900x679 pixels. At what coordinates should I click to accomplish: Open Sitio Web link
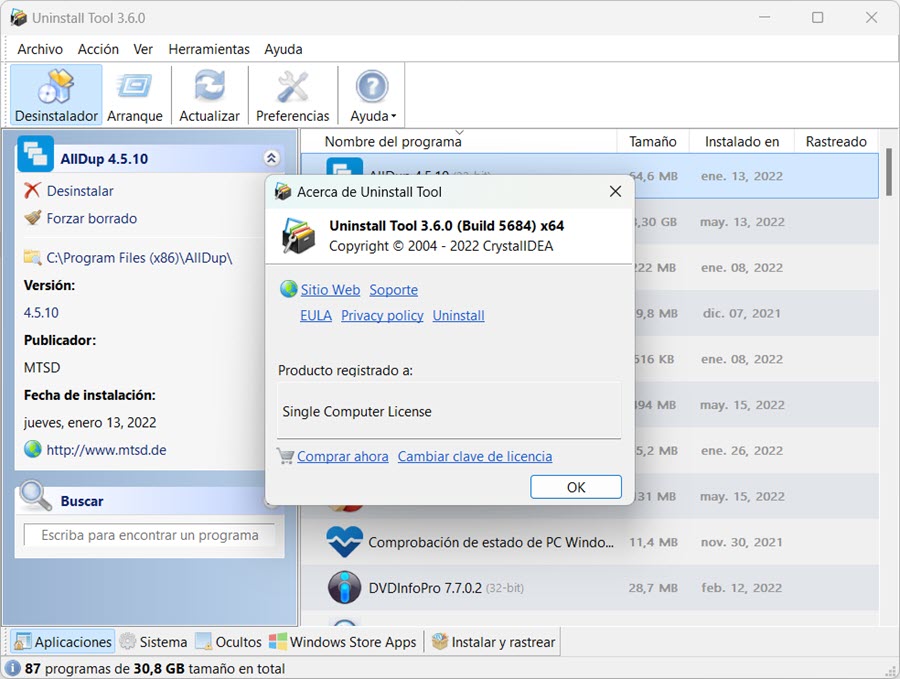(330, 290)
